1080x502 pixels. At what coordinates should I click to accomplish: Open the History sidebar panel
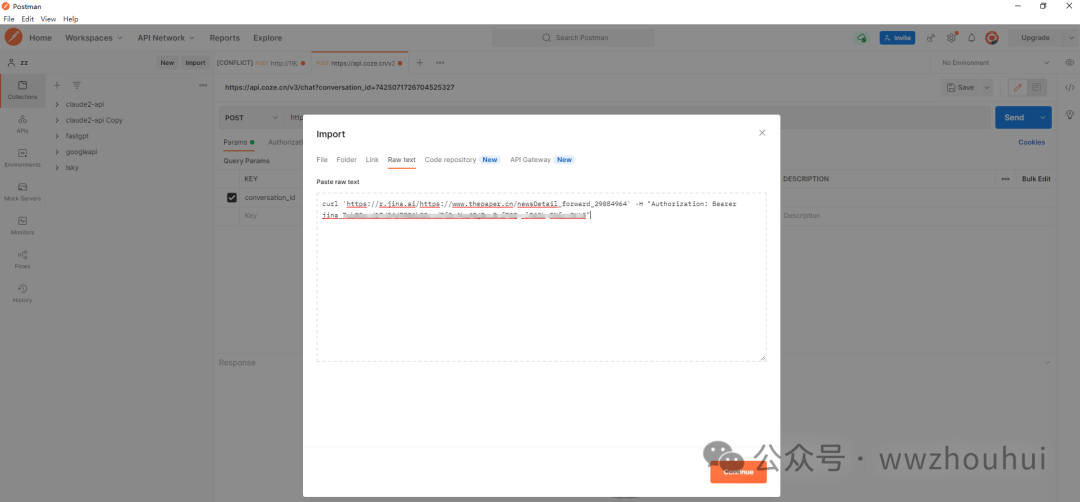(x=22, y=294)
